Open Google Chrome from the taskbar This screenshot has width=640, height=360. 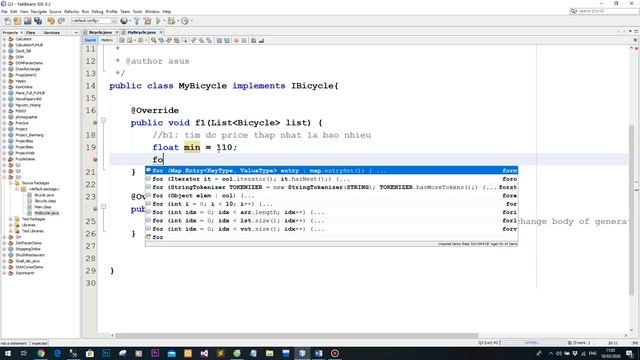(x=41, y=353)
